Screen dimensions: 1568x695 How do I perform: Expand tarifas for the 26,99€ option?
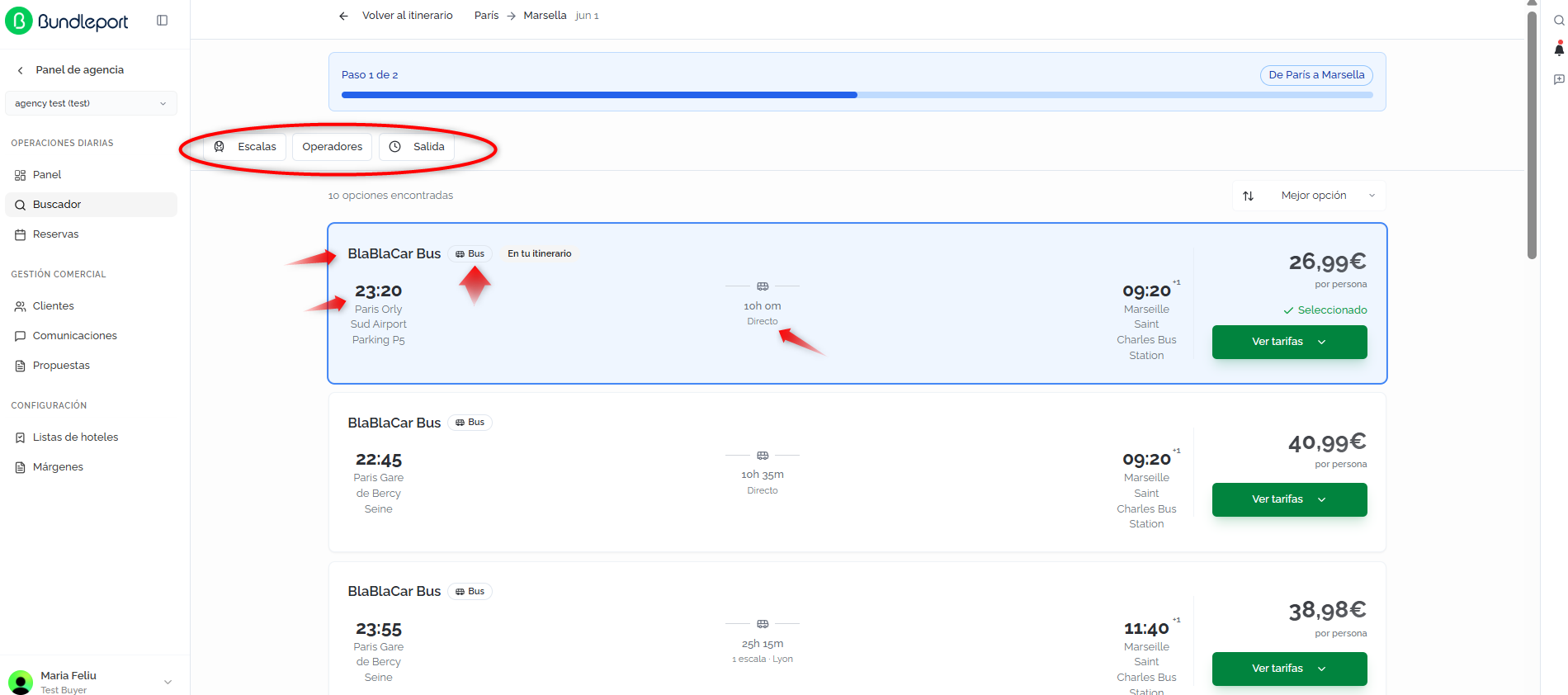1289,342
